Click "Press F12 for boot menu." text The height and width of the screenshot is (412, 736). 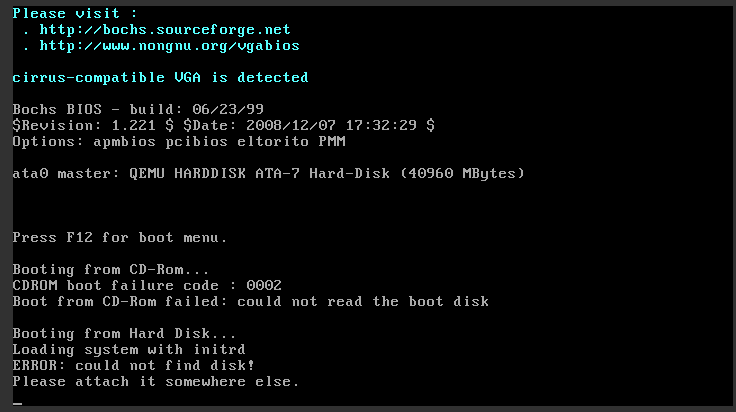[120, 238]
